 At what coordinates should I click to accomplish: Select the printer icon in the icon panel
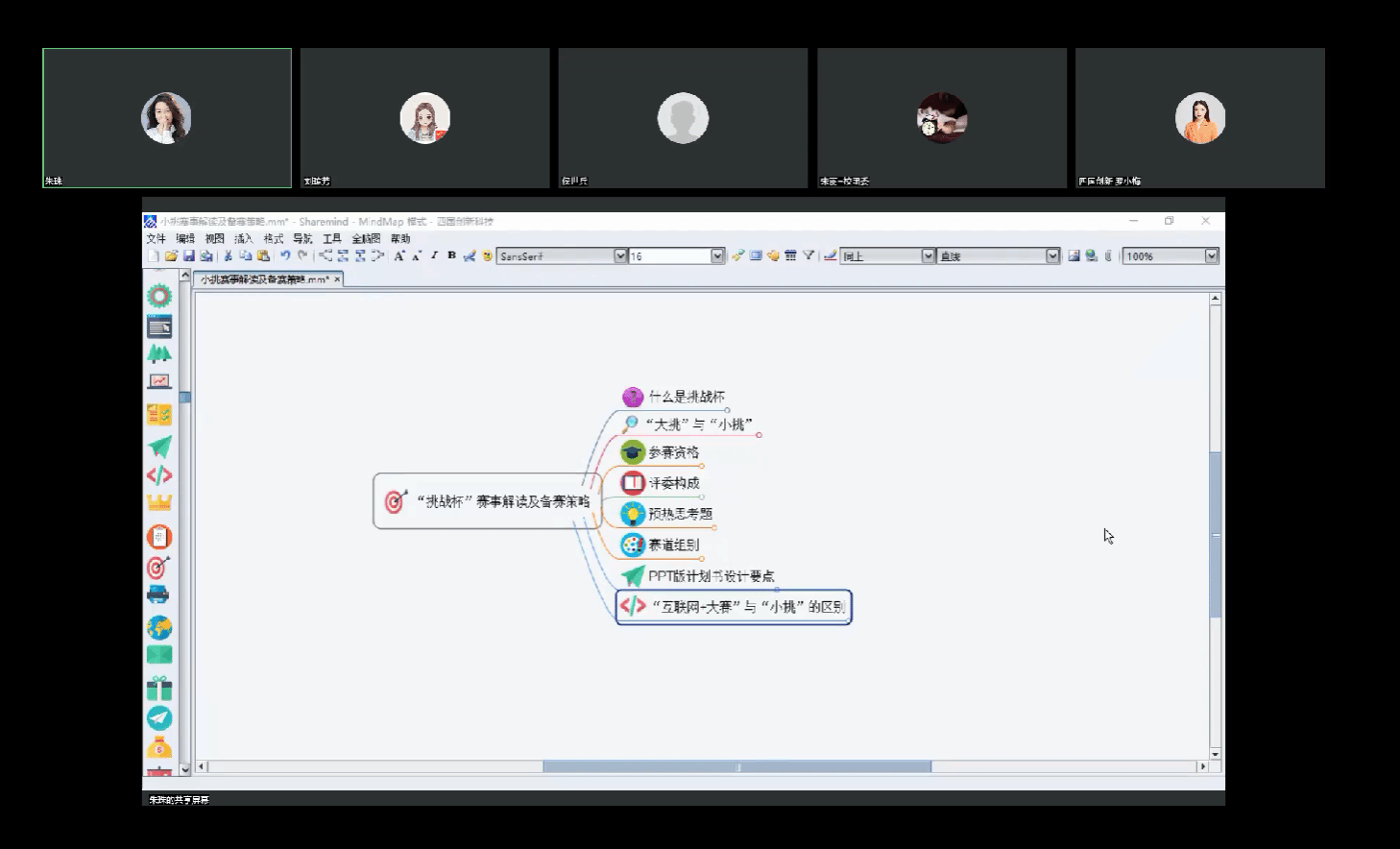158,595
